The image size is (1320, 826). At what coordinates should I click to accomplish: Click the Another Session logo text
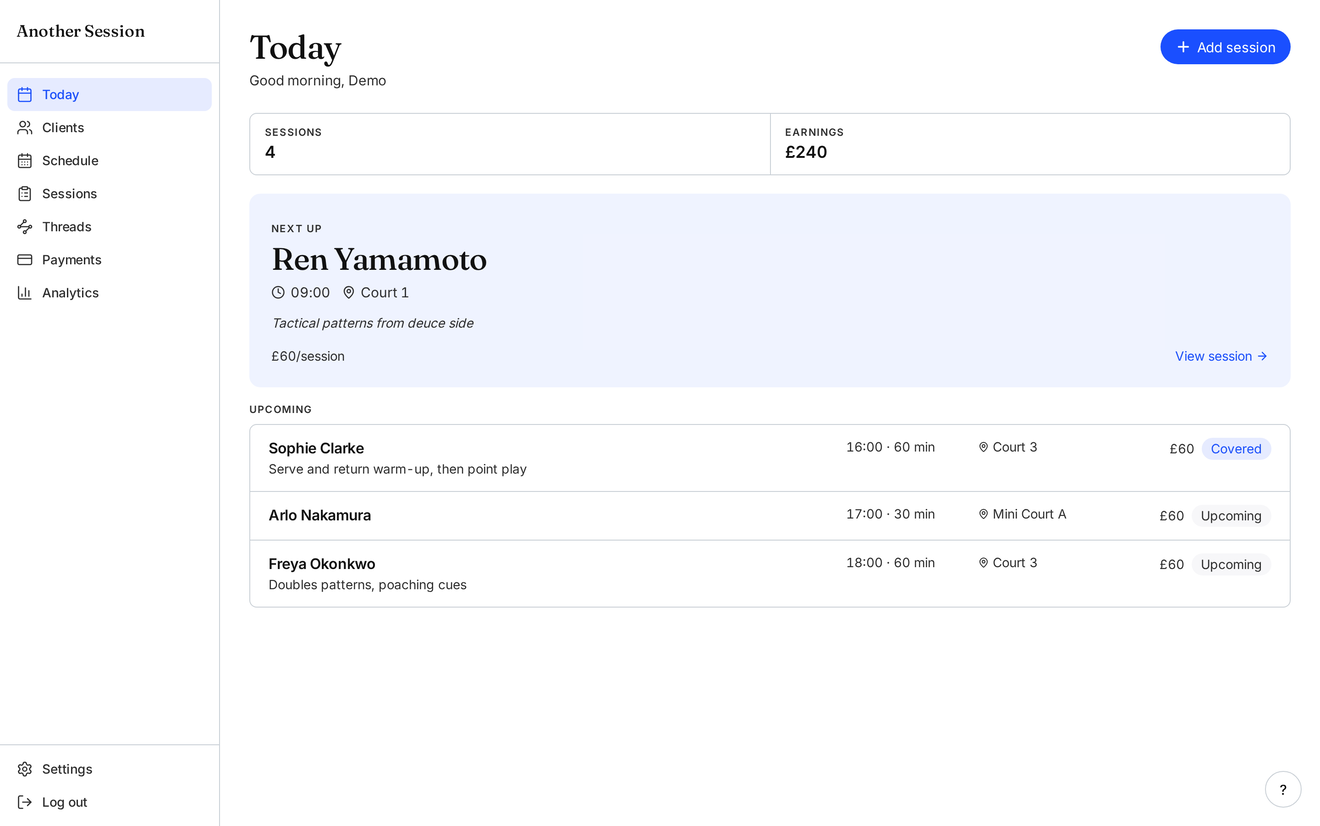pyautogui.click(x=81, y=31)
